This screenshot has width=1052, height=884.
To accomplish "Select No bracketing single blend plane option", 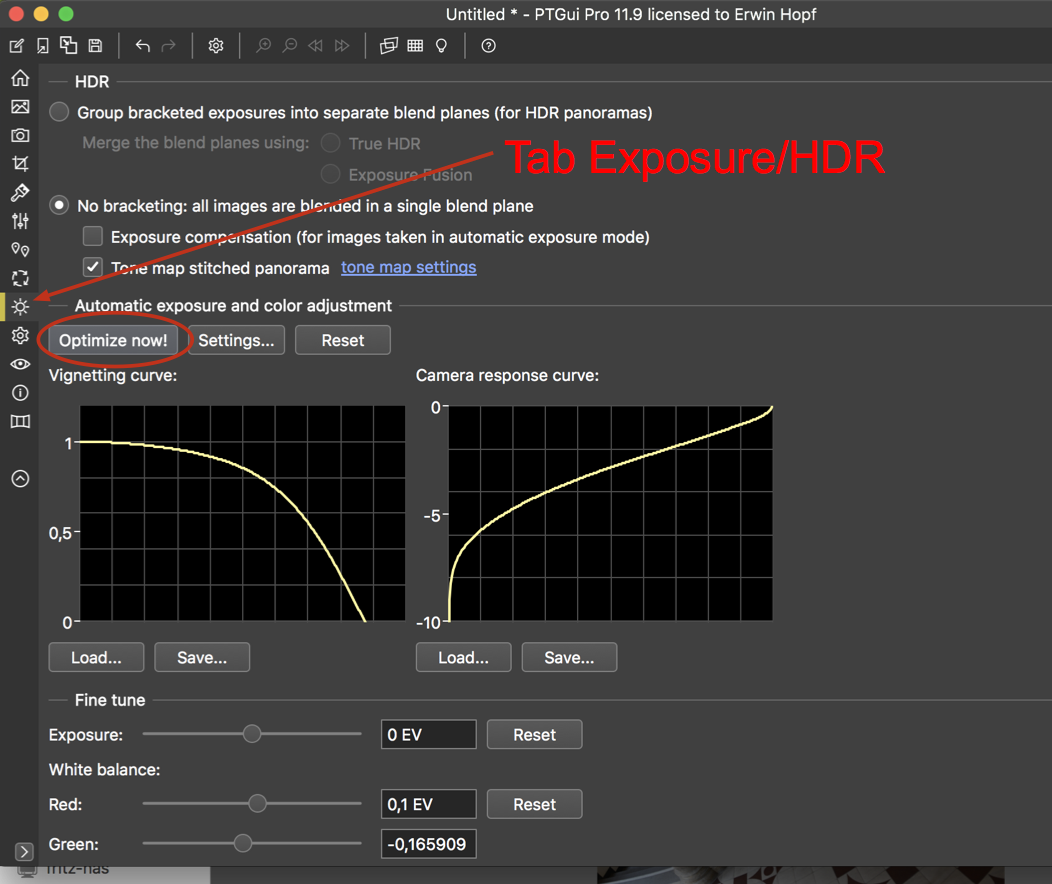I will coord(59,205).
